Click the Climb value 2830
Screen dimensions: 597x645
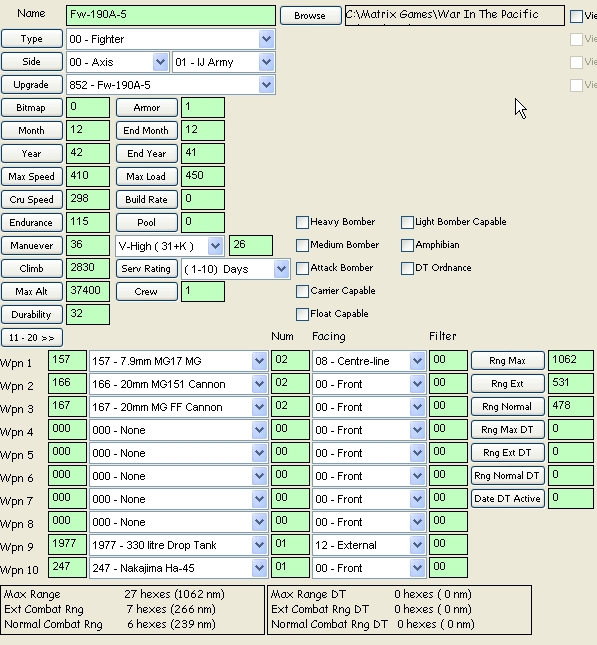[88, 269]
